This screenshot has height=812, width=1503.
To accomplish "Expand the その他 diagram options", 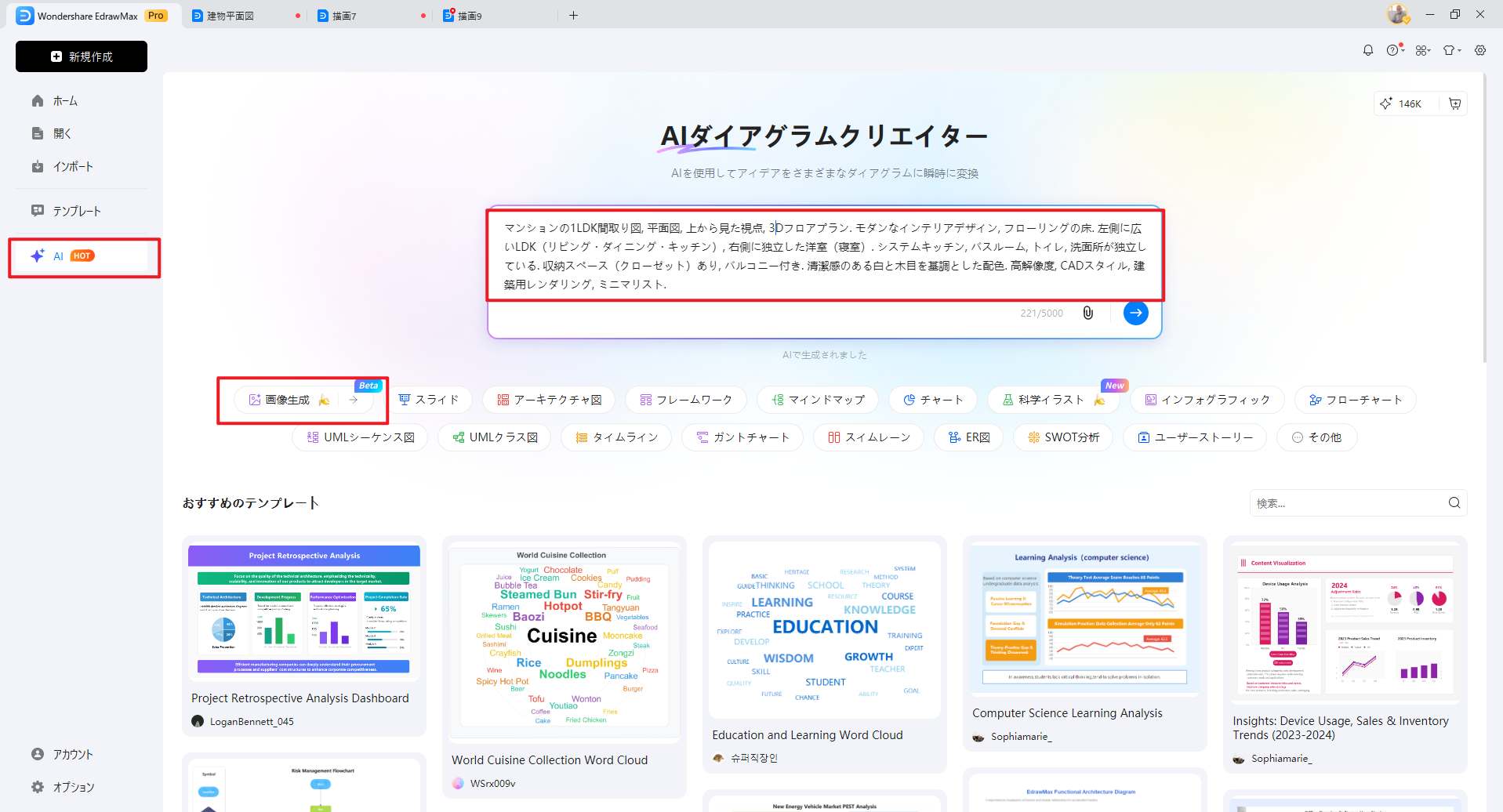I will click(1316, 437).
